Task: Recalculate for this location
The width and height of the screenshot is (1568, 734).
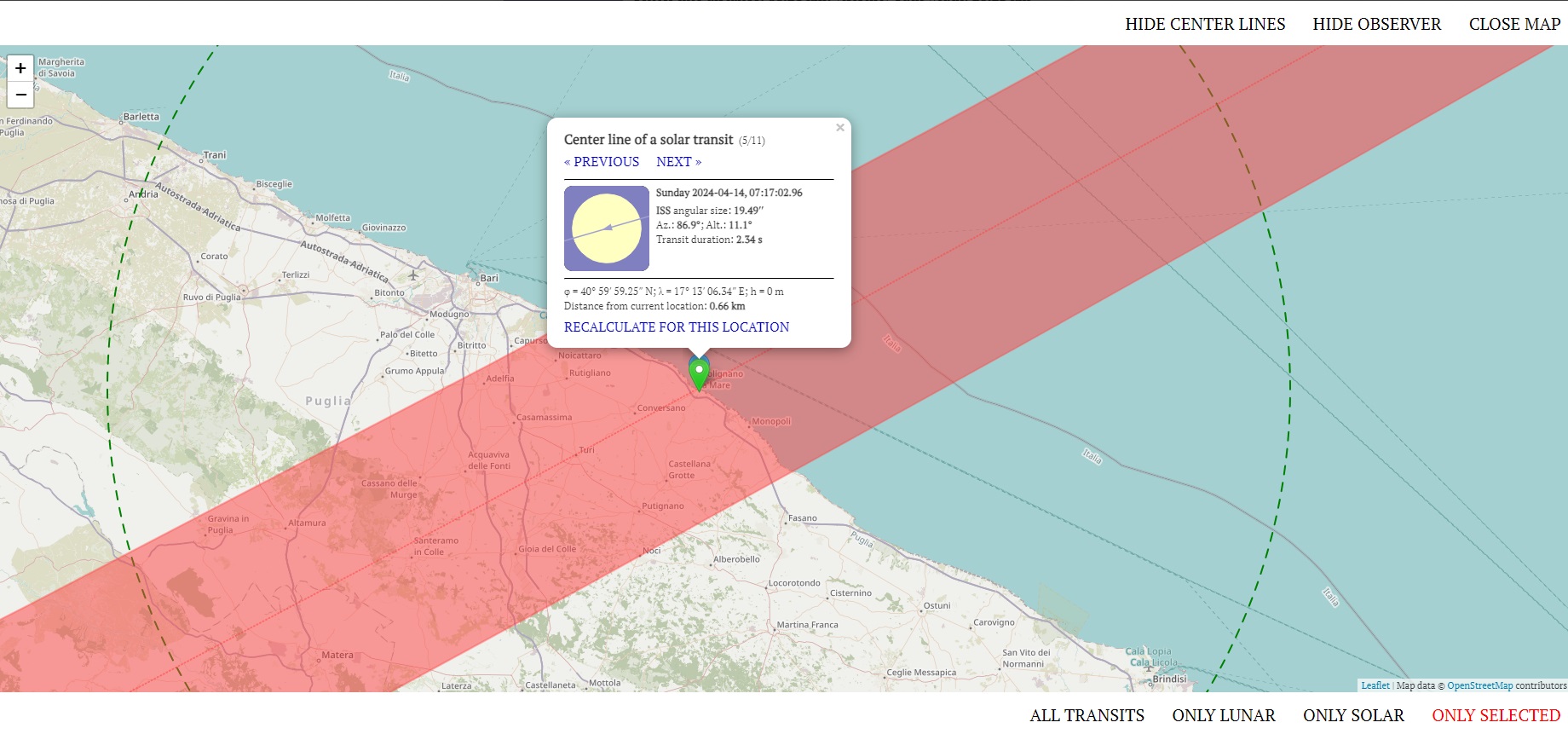Action: coord(676,327)
